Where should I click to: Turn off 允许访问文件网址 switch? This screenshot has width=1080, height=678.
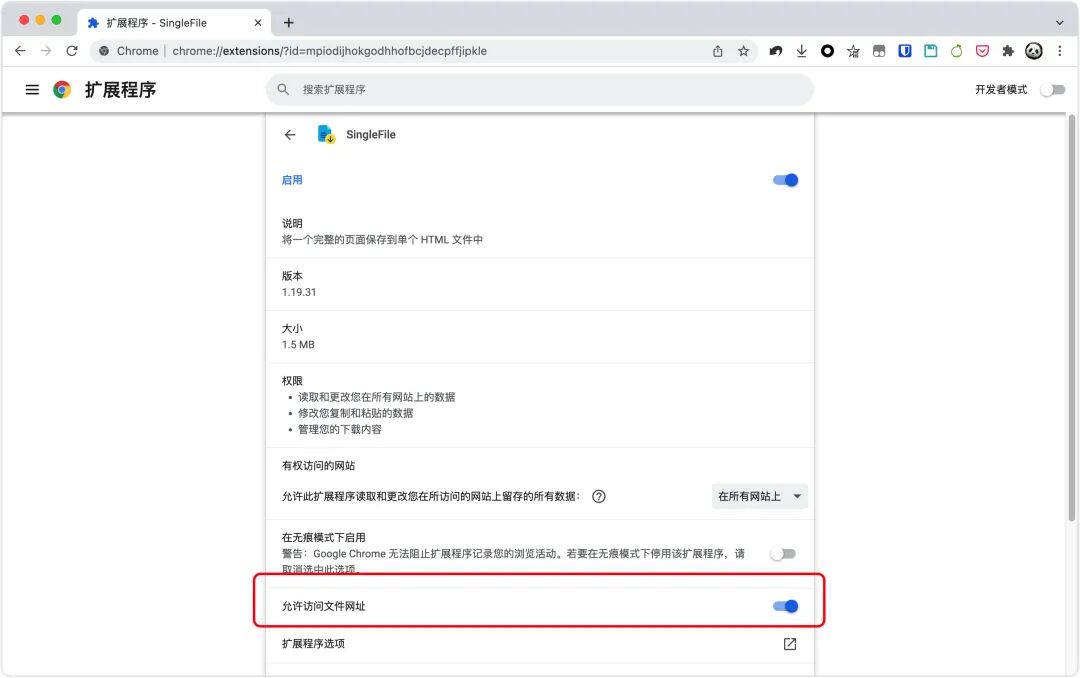785,606
